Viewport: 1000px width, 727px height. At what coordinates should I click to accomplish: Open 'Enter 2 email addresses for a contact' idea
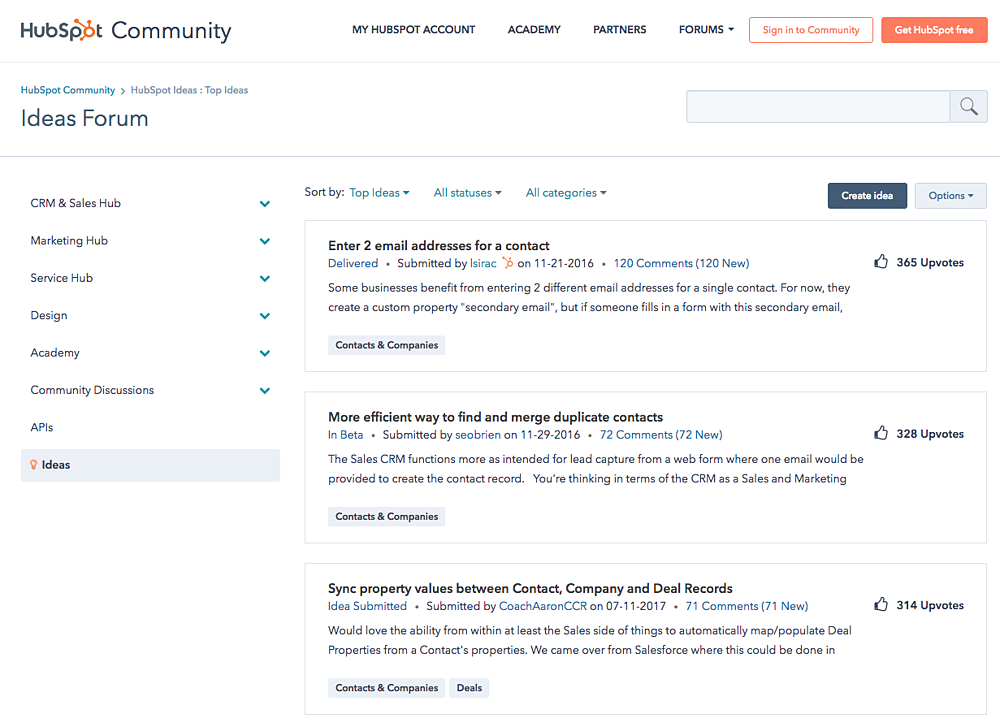coord(438,246)
